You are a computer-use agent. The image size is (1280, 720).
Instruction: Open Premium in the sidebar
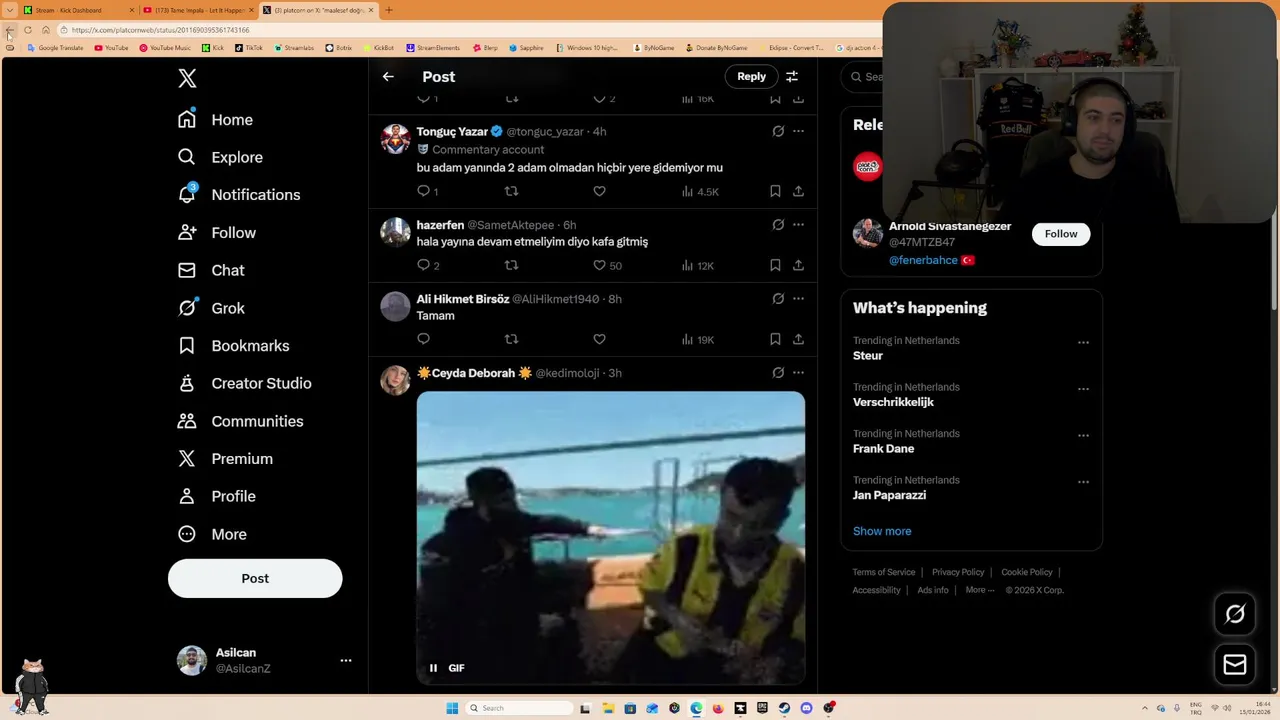pyautogui.click(x=225, y=459)
